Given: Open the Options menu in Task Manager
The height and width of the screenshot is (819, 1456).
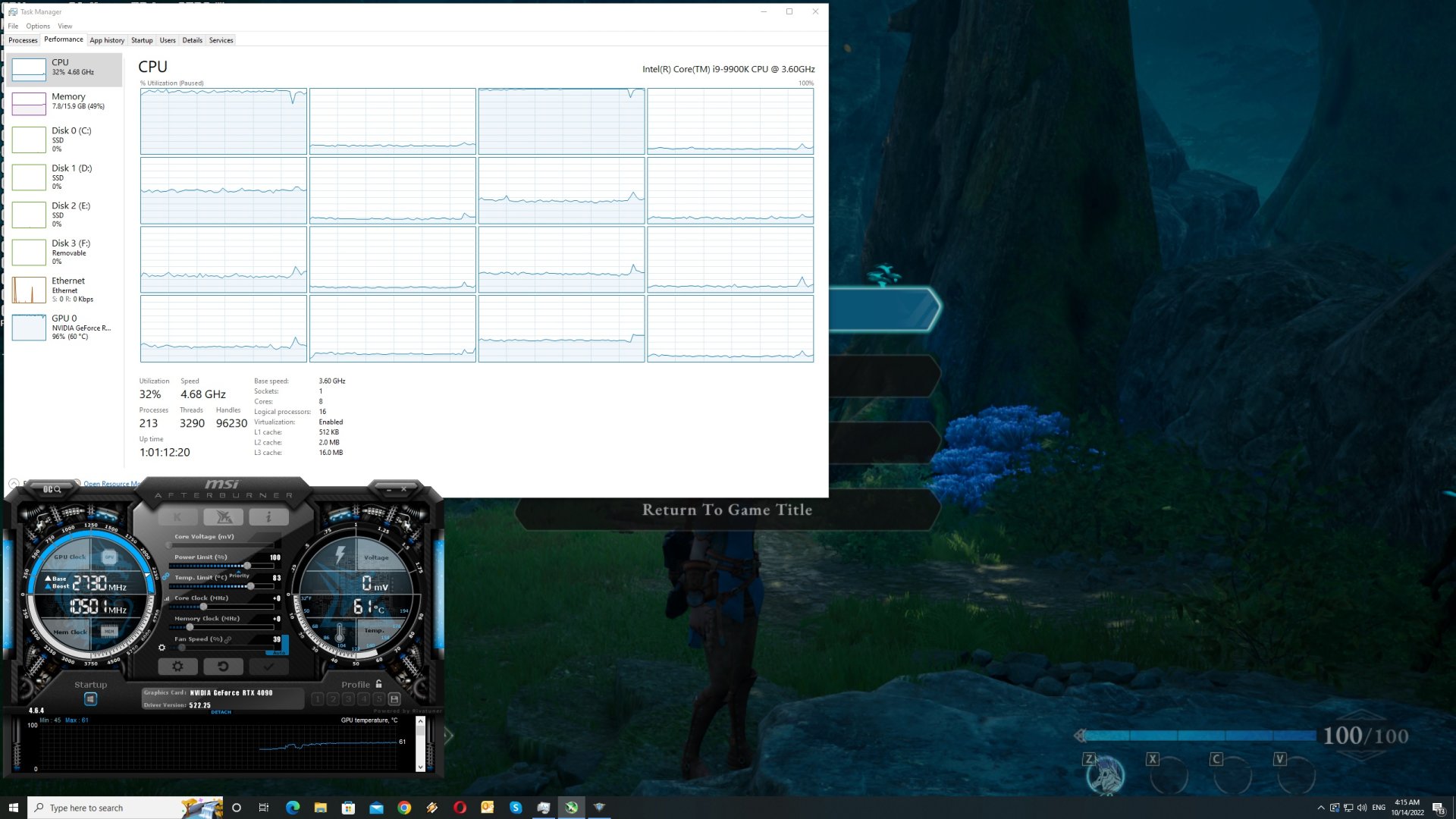Looking at the screenshot, I should click(38, 26).
